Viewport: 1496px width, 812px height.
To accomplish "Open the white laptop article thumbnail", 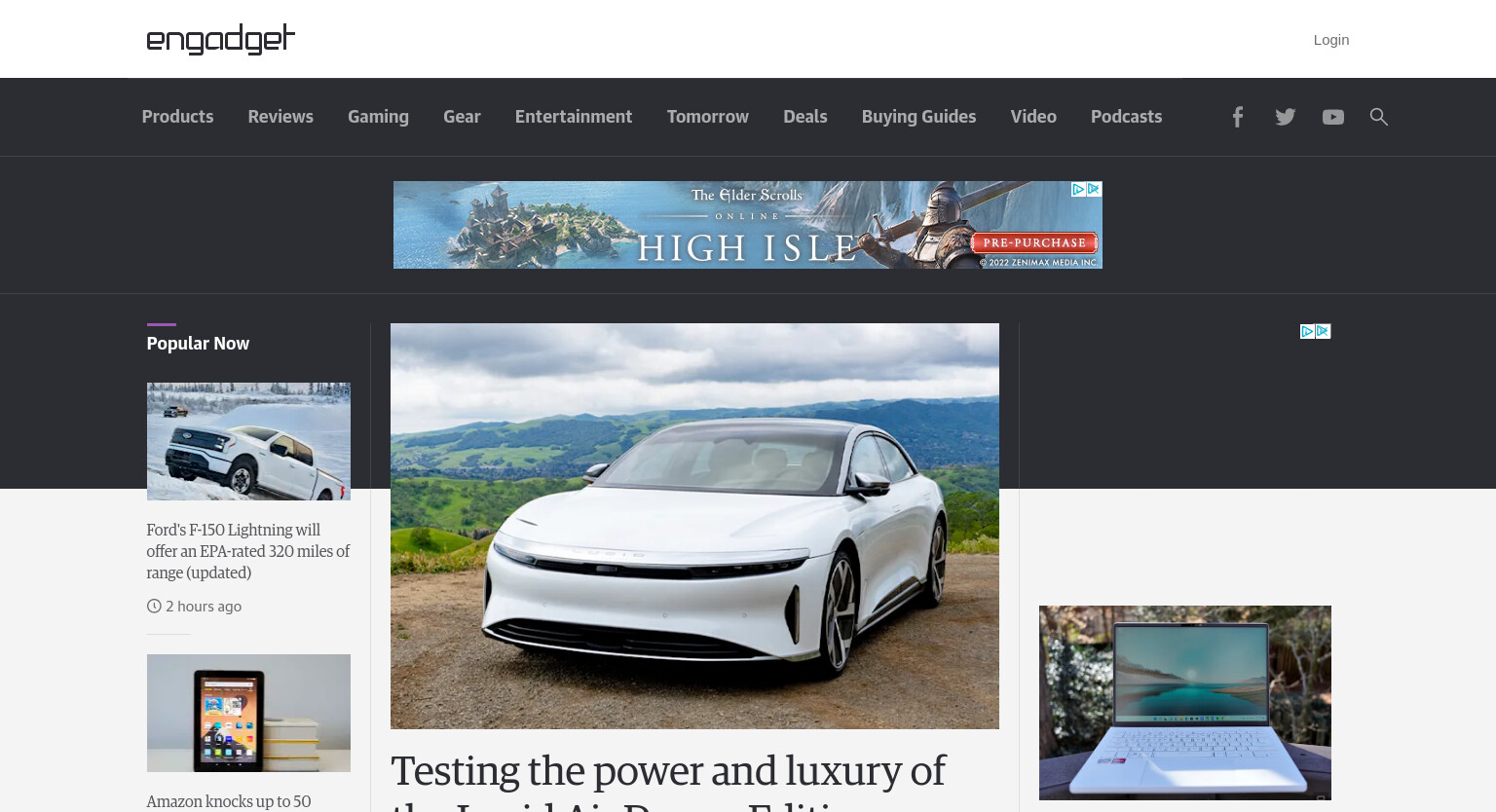I will (x=1185, y=703).
